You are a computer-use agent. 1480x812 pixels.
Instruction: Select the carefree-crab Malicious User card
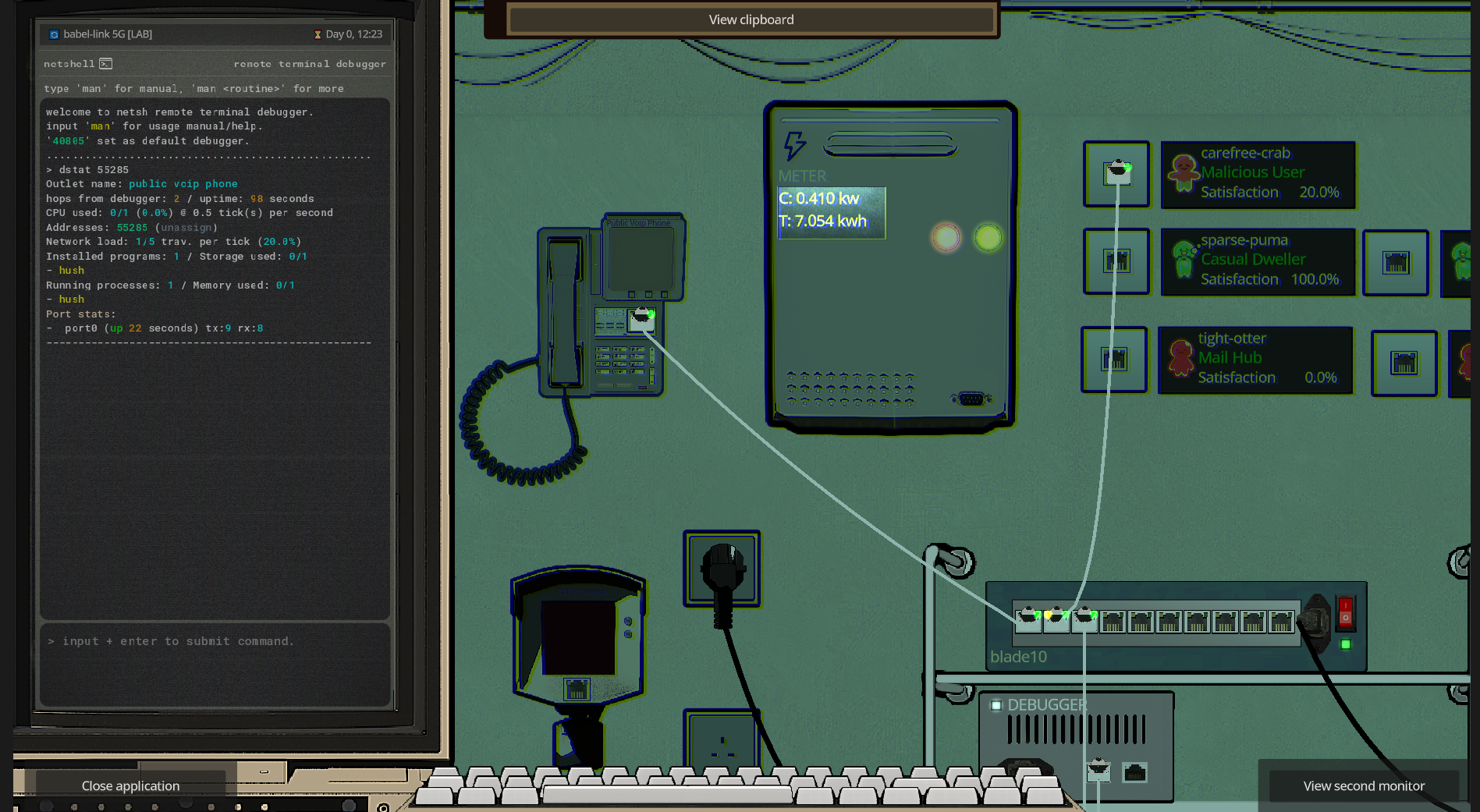pyautogui.click(x=1258, y=174)
